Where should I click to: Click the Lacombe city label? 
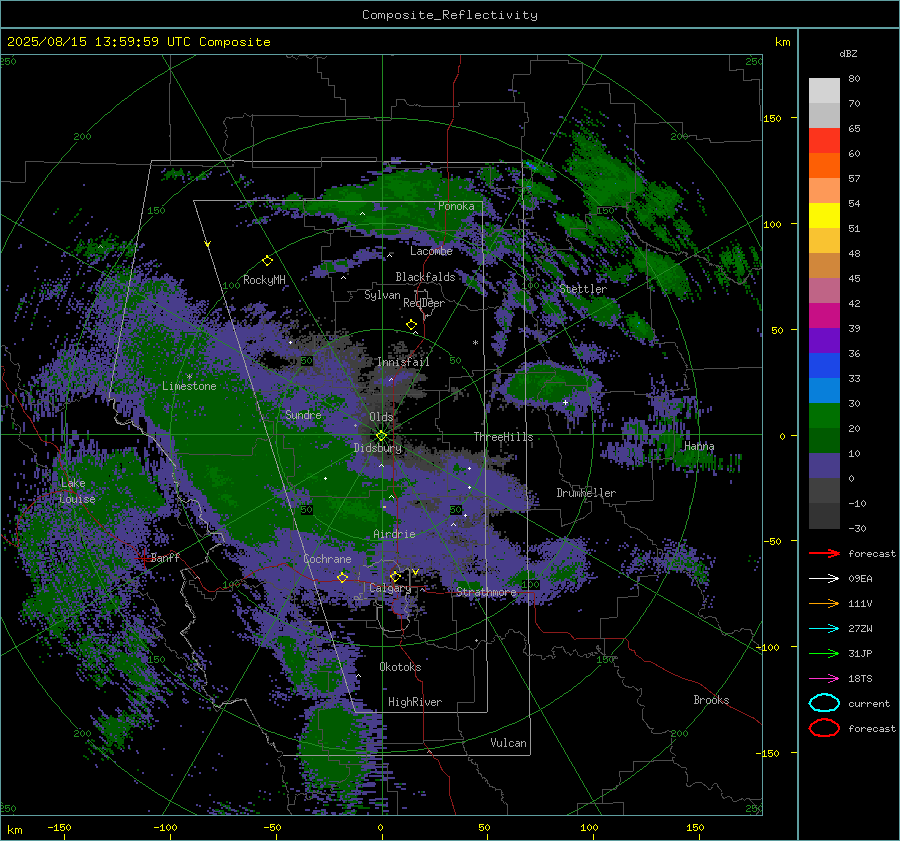tap(431, 251)
